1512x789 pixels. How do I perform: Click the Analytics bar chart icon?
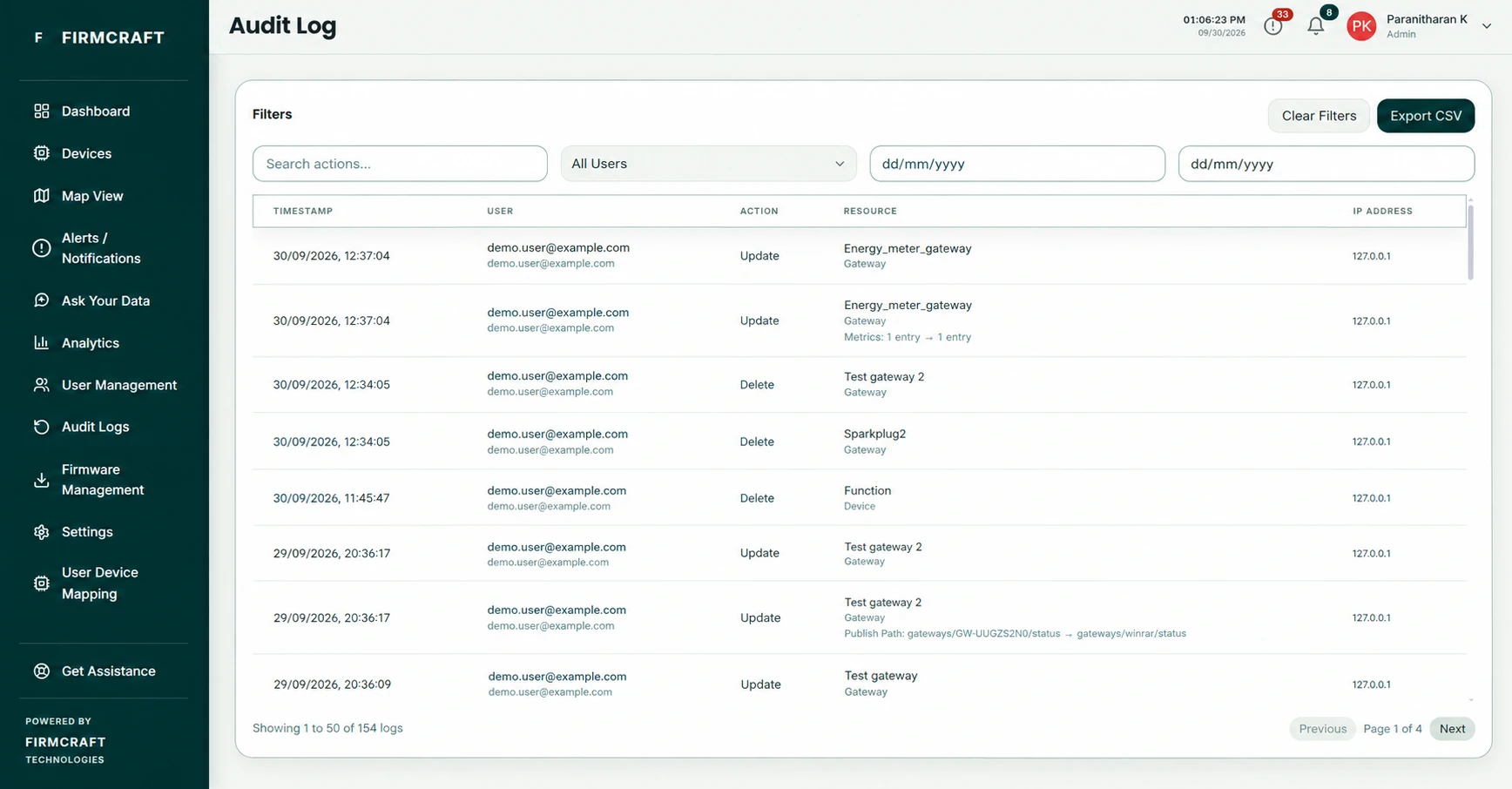pos(41,343)
